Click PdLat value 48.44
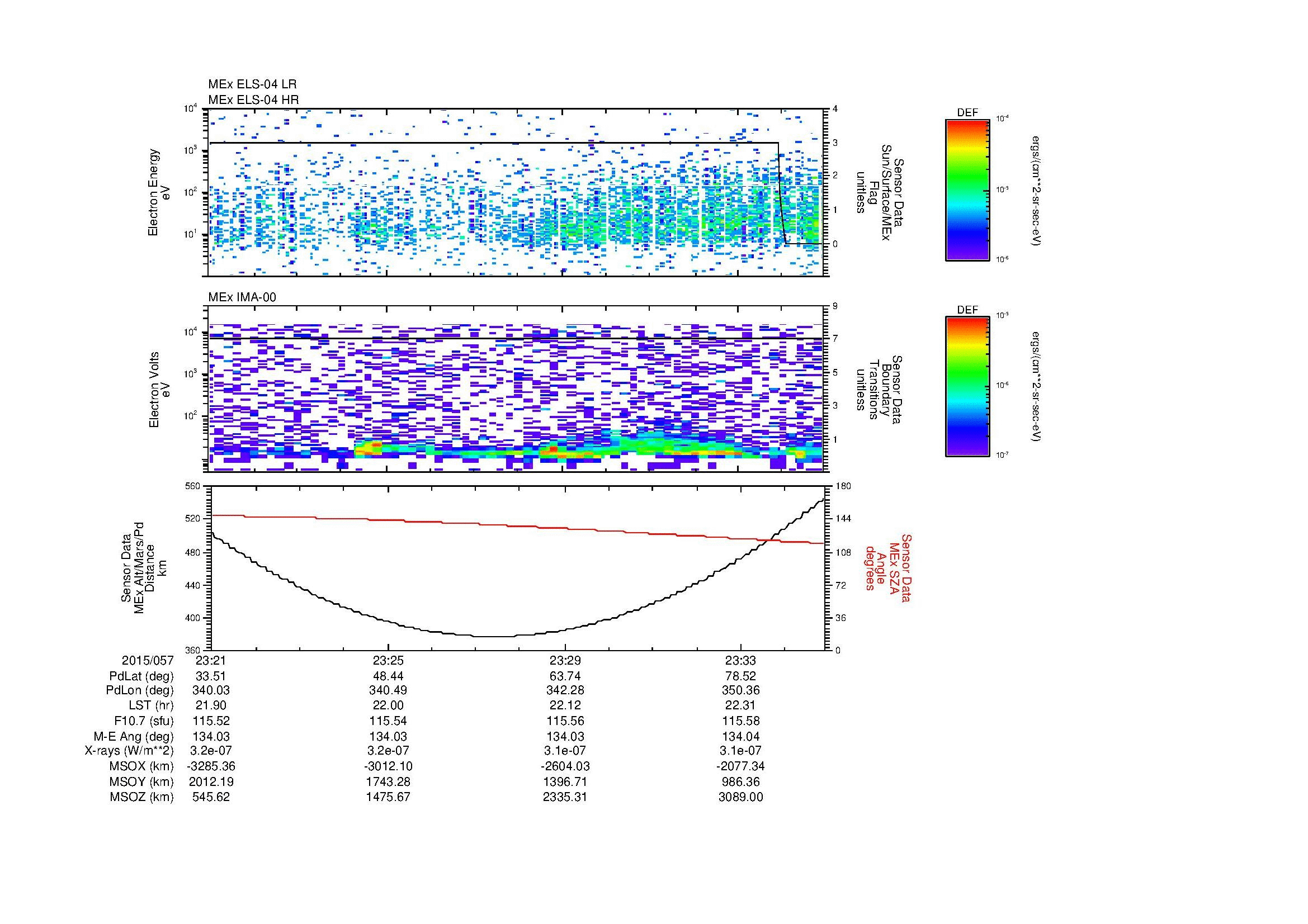 pos(388,676)
